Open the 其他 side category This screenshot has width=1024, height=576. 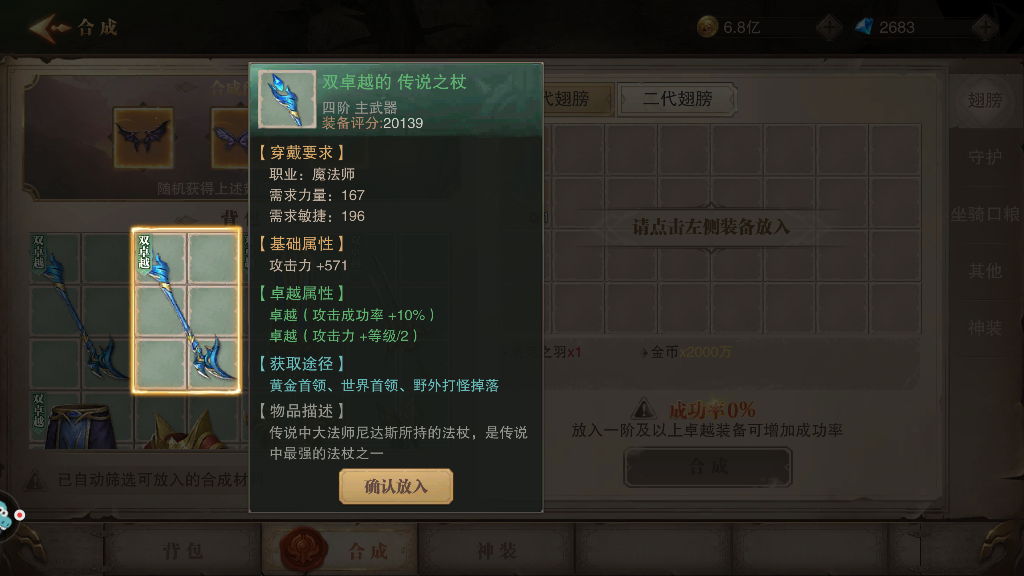[x=985, y=270]
